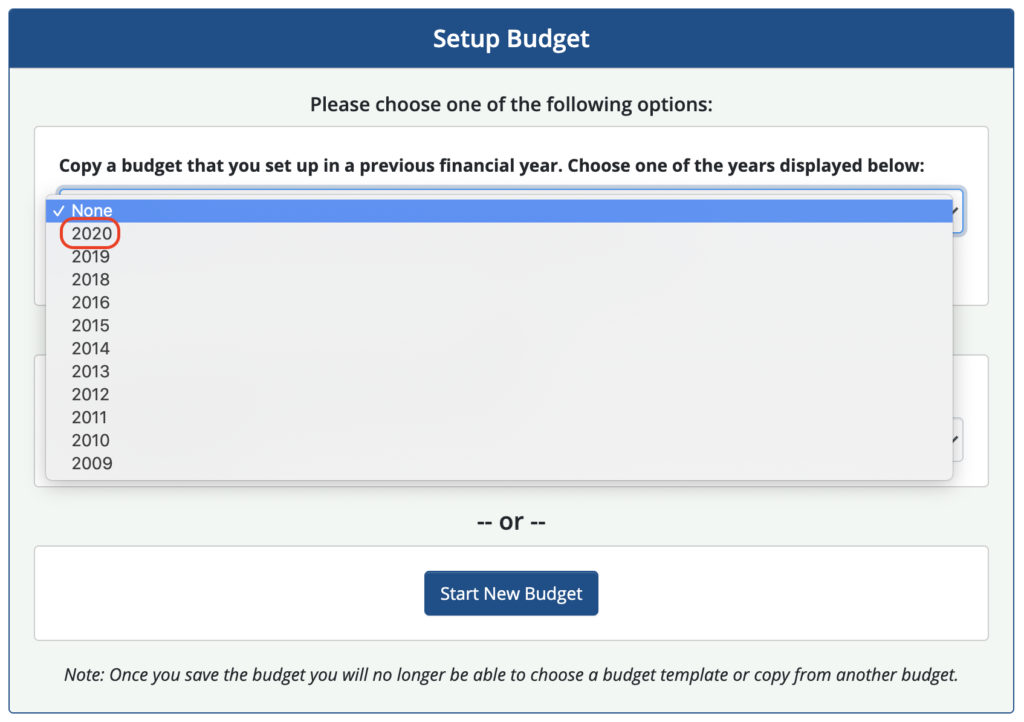Pick 2018 in the dropdown list
This screenshot has height=722, width=1024.
click(499, 279)
